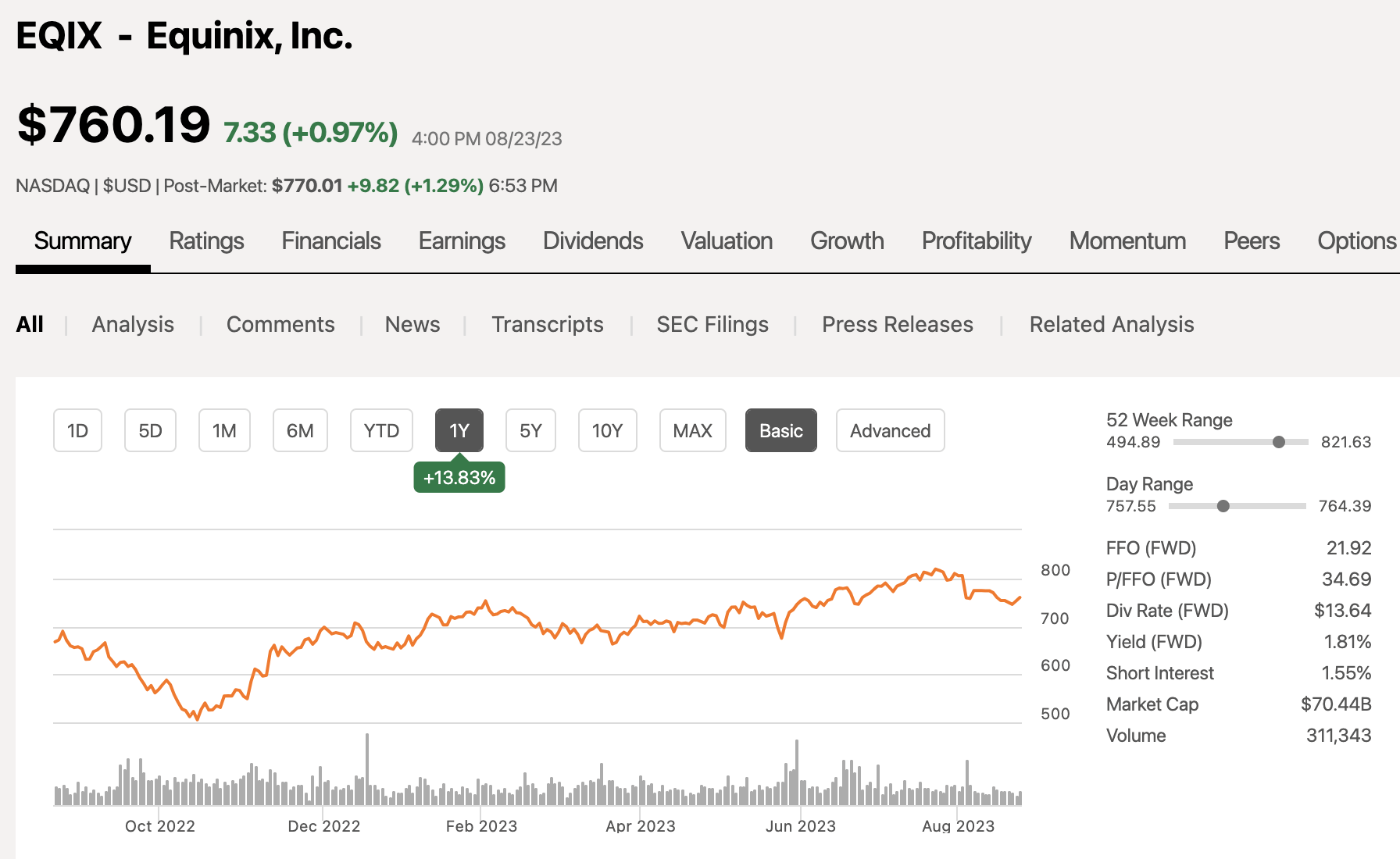Click the 52 Week Range slider marker
1400x859 pixels.
(x=1279, y=442)
